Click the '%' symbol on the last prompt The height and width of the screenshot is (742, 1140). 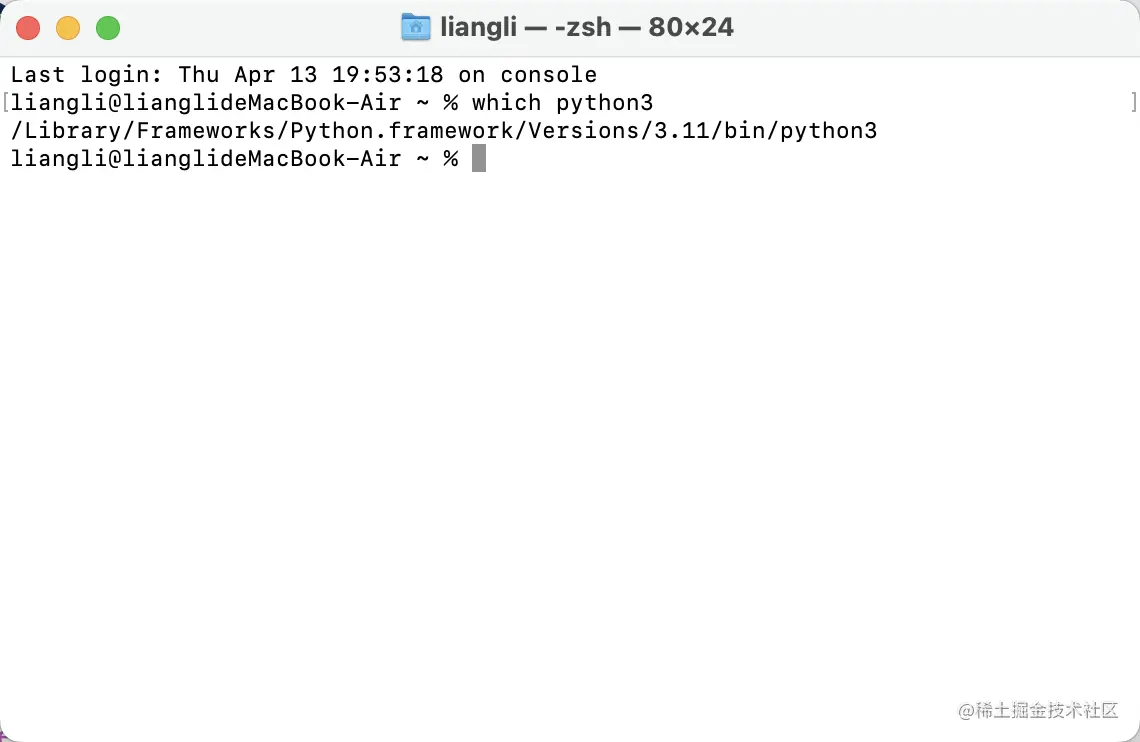[x=450, y=158]
